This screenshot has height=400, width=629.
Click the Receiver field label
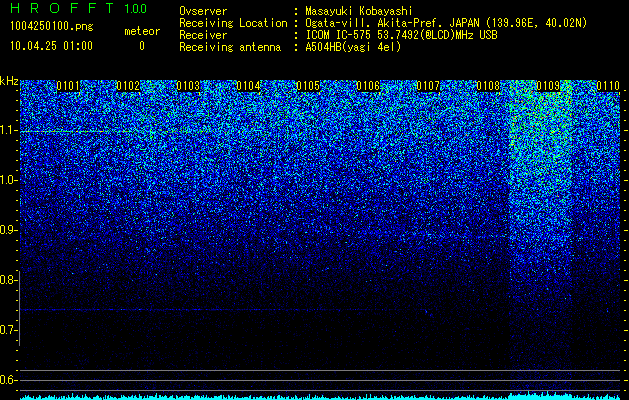pos(203,35)
